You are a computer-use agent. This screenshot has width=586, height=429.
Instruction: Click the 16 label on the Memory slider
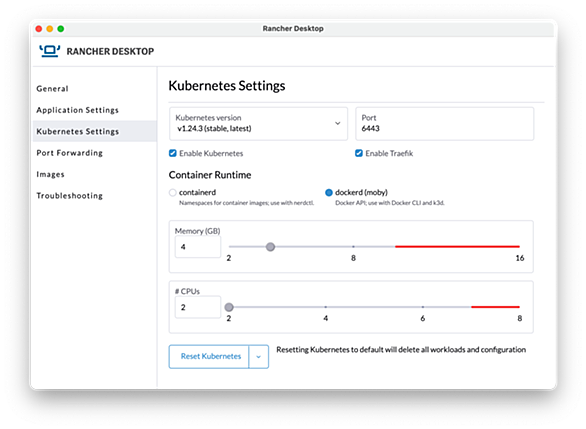520,258
